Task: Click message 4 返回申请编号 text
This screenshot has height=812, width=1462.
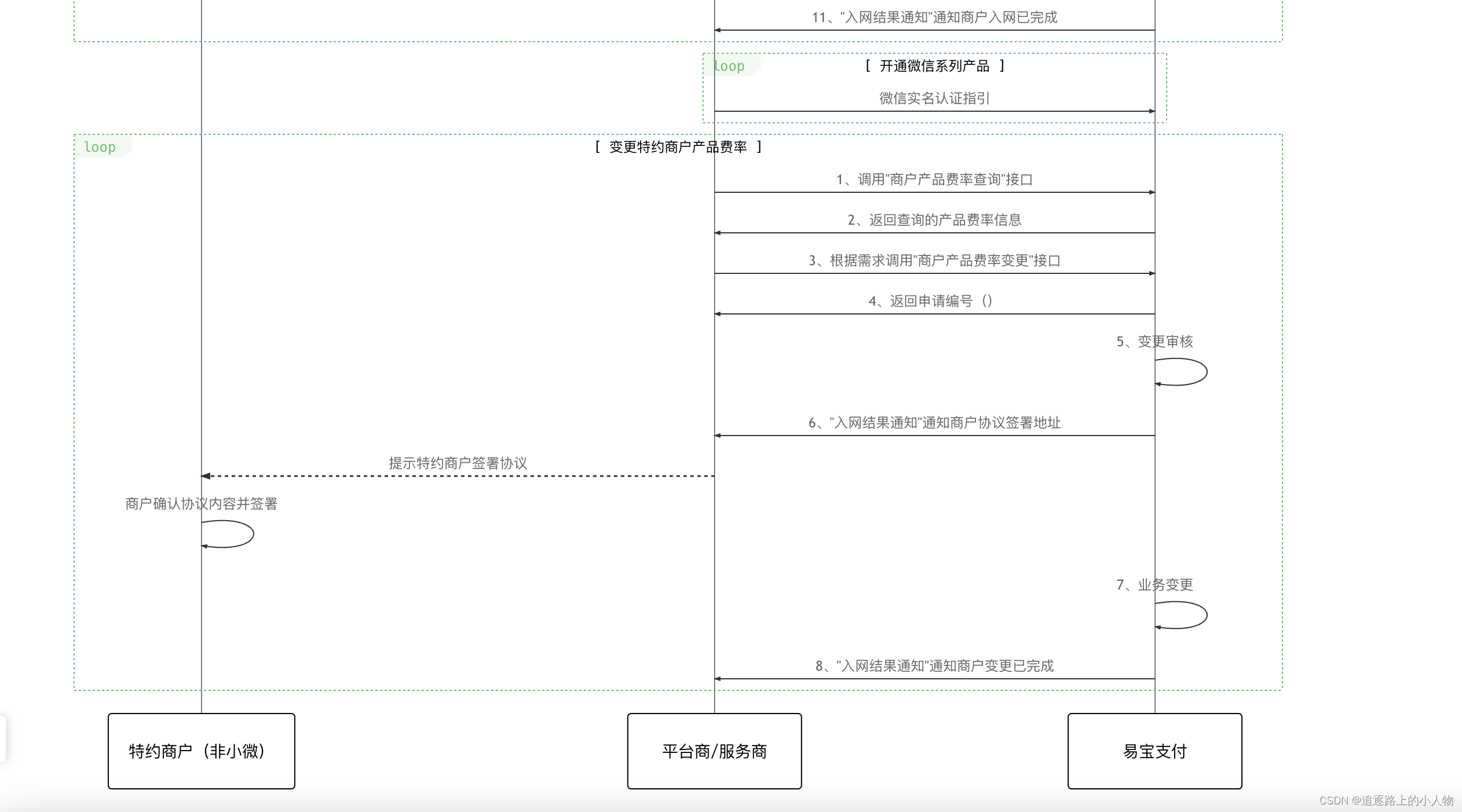Action: [930, 301]
